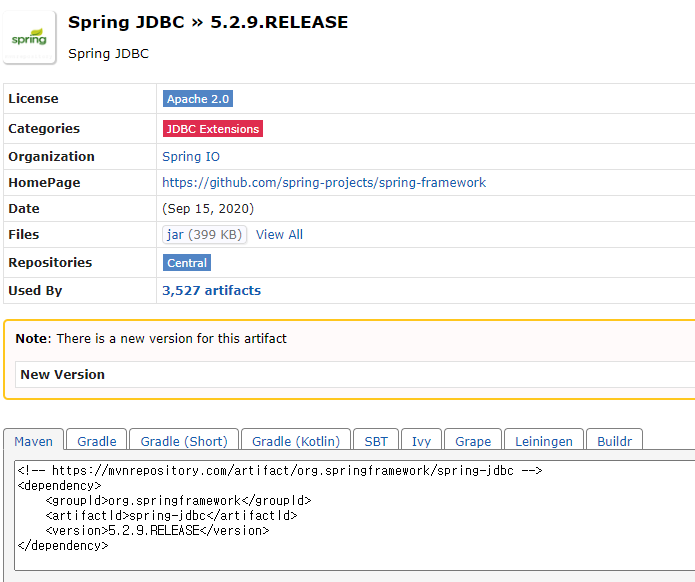Click the Repositories row label
Screen dimensions: 695x582
[50, 262]
